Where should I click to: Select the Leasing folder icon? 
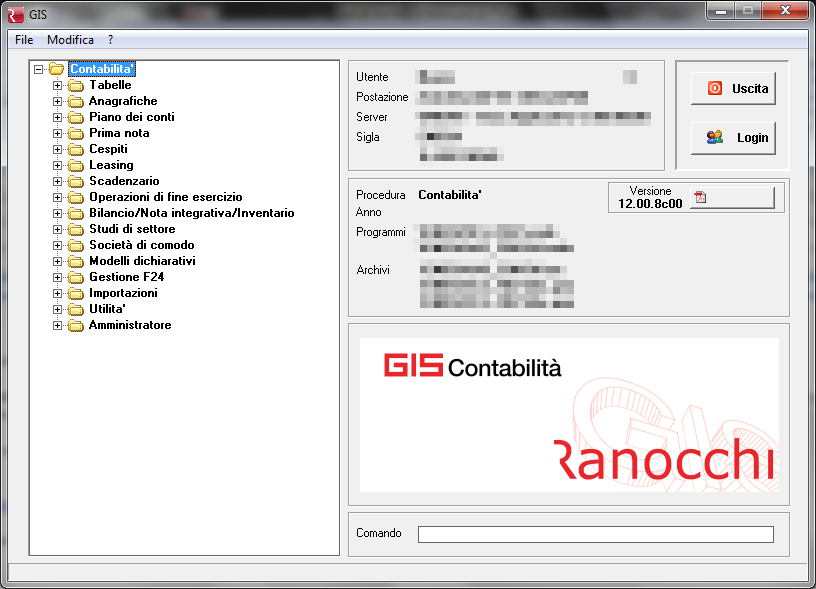(76, 165)
